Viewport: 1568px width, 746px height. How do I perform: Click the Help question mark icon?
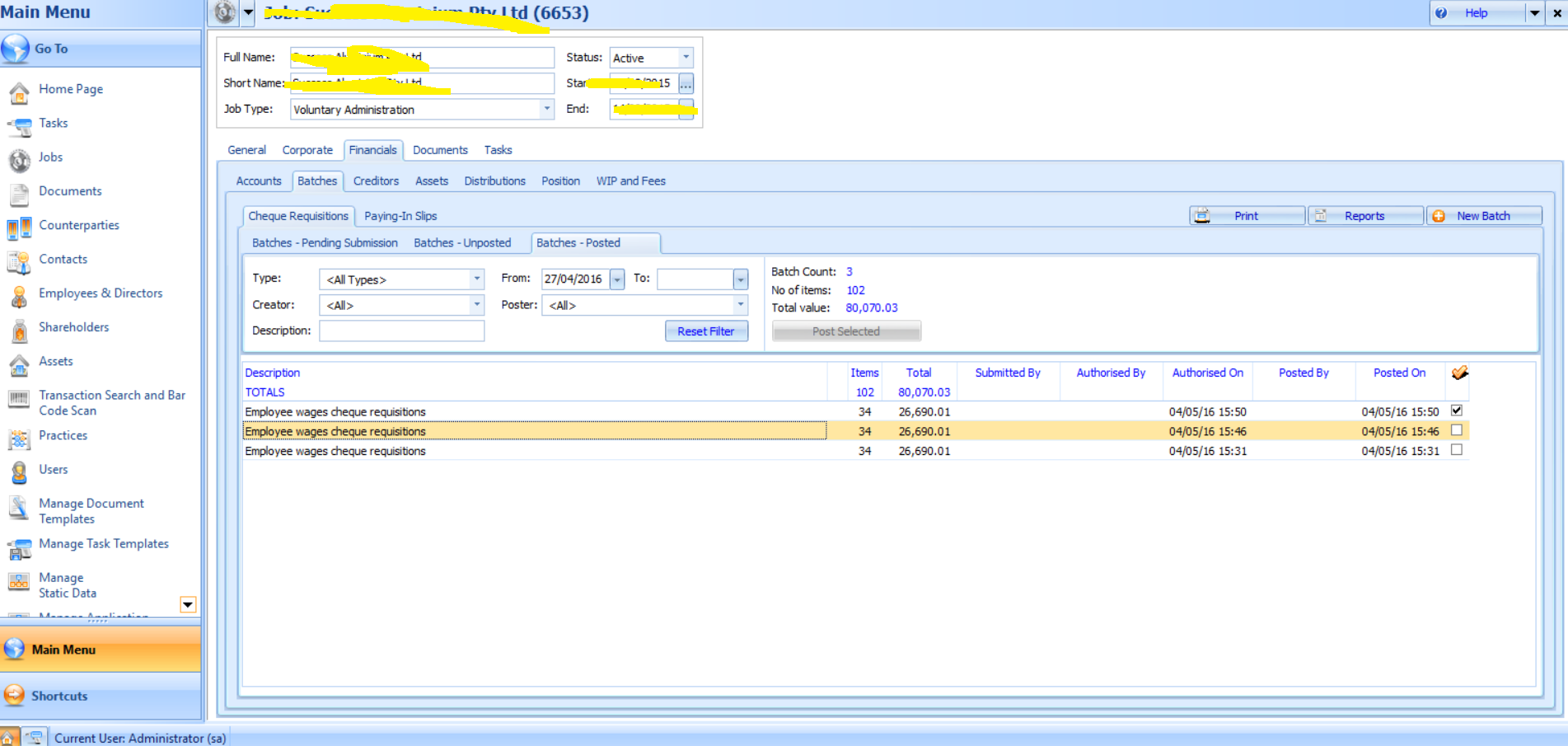[x=1441, y=13]
